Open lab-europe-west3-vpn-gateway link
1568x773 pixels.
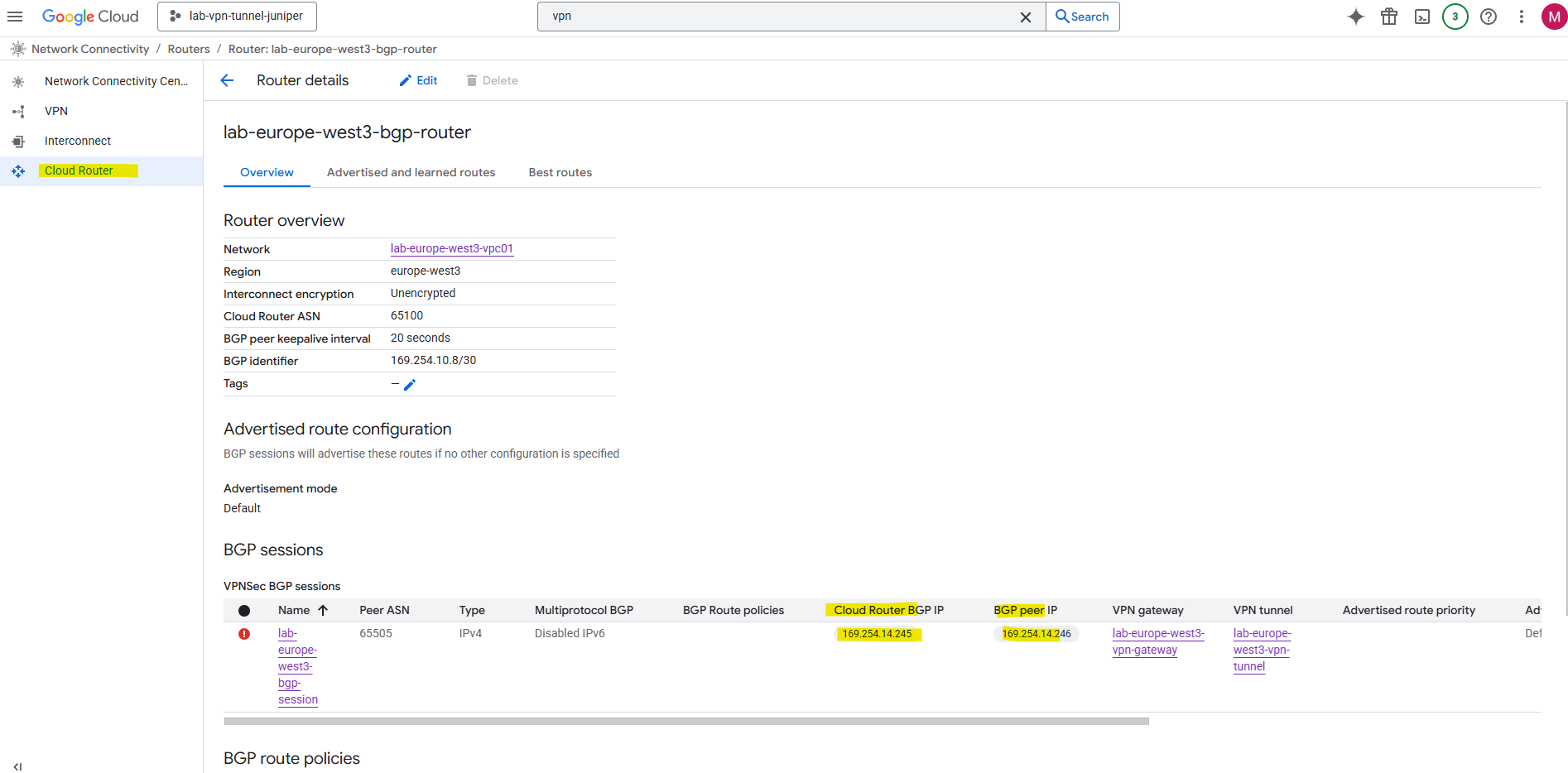[1158, 641]
